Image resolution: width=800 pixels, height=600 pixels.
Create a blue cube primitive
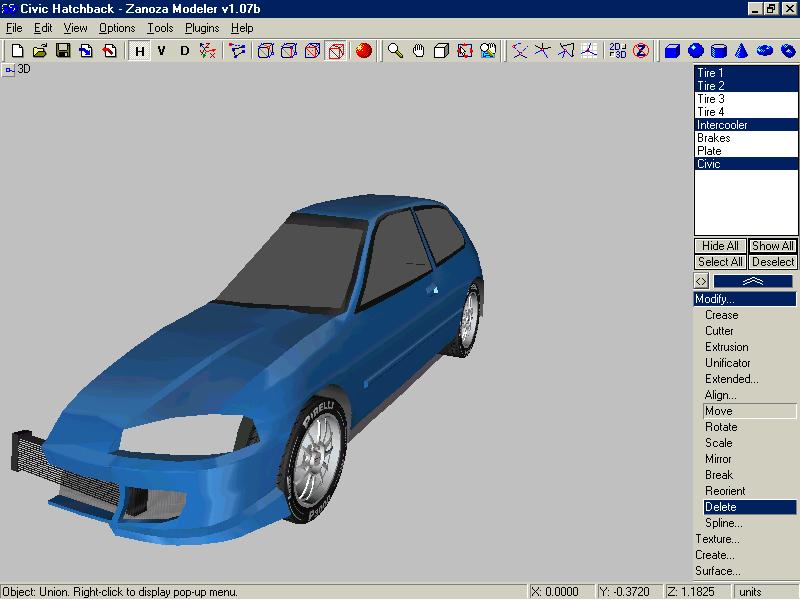click(673, 51)
